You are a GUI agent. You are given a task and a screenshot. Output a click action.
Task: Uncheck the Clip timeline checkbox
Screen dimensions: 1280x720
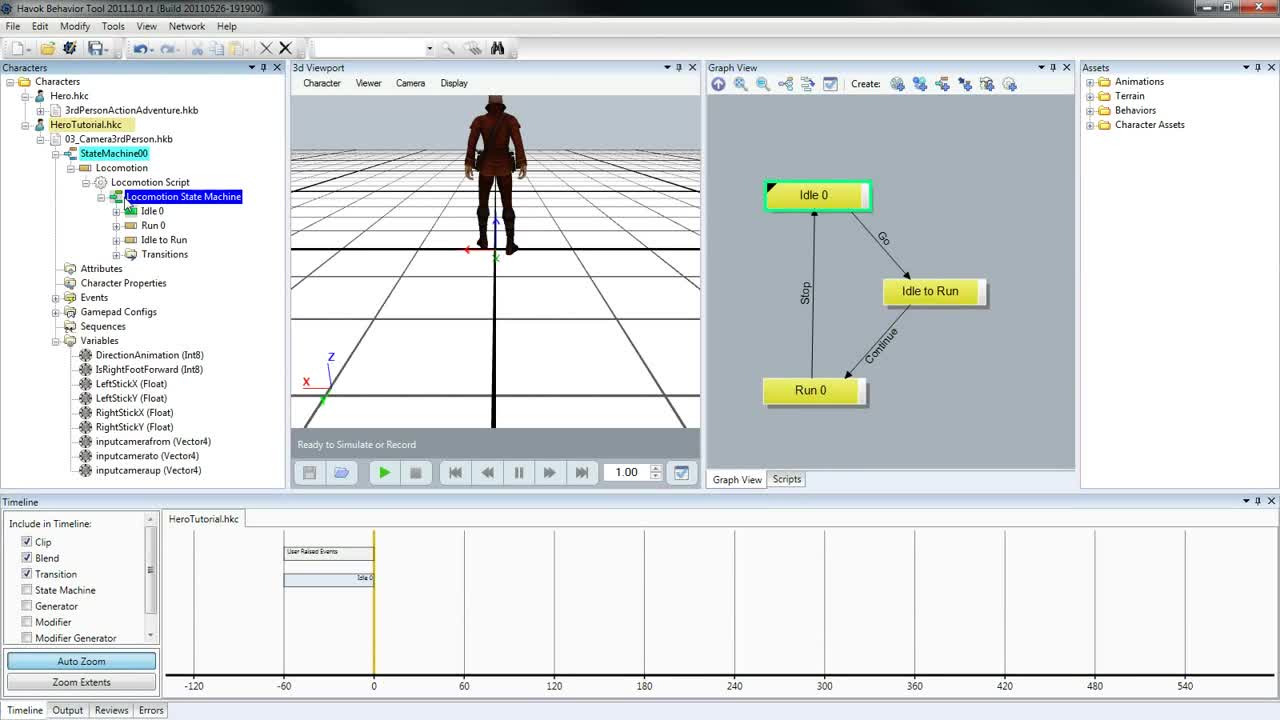click(x=27, y=542)
